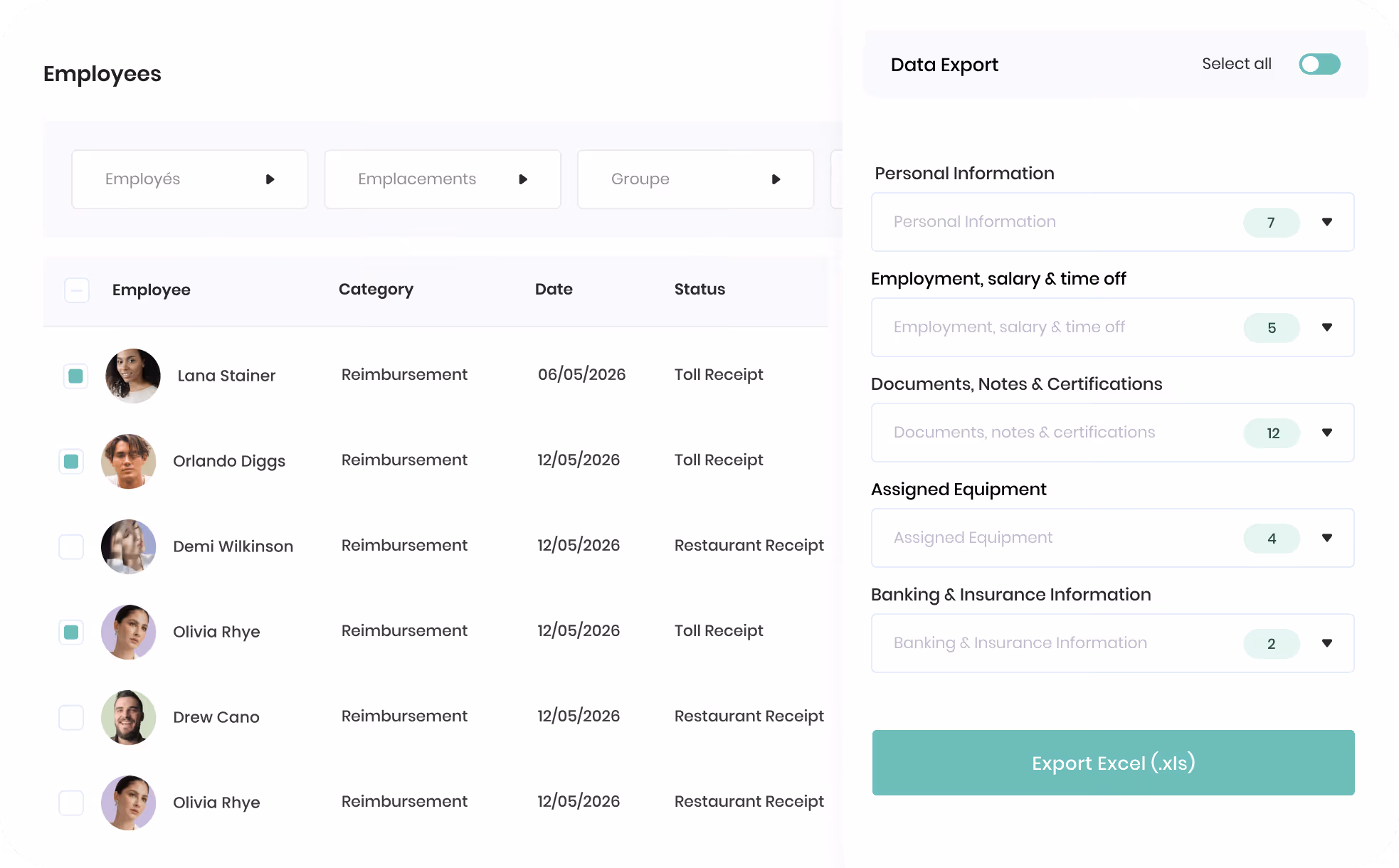
Task: Toggle the header select-all employees checkbox
Action: (x=77, y=290)
